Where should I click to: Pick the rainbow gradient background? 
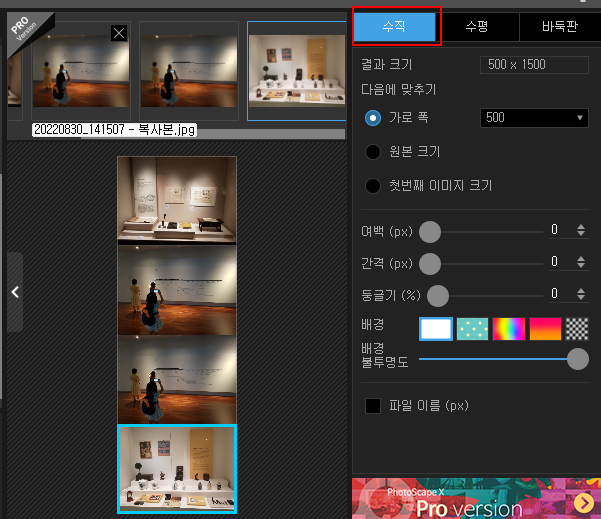click(509, 329)
